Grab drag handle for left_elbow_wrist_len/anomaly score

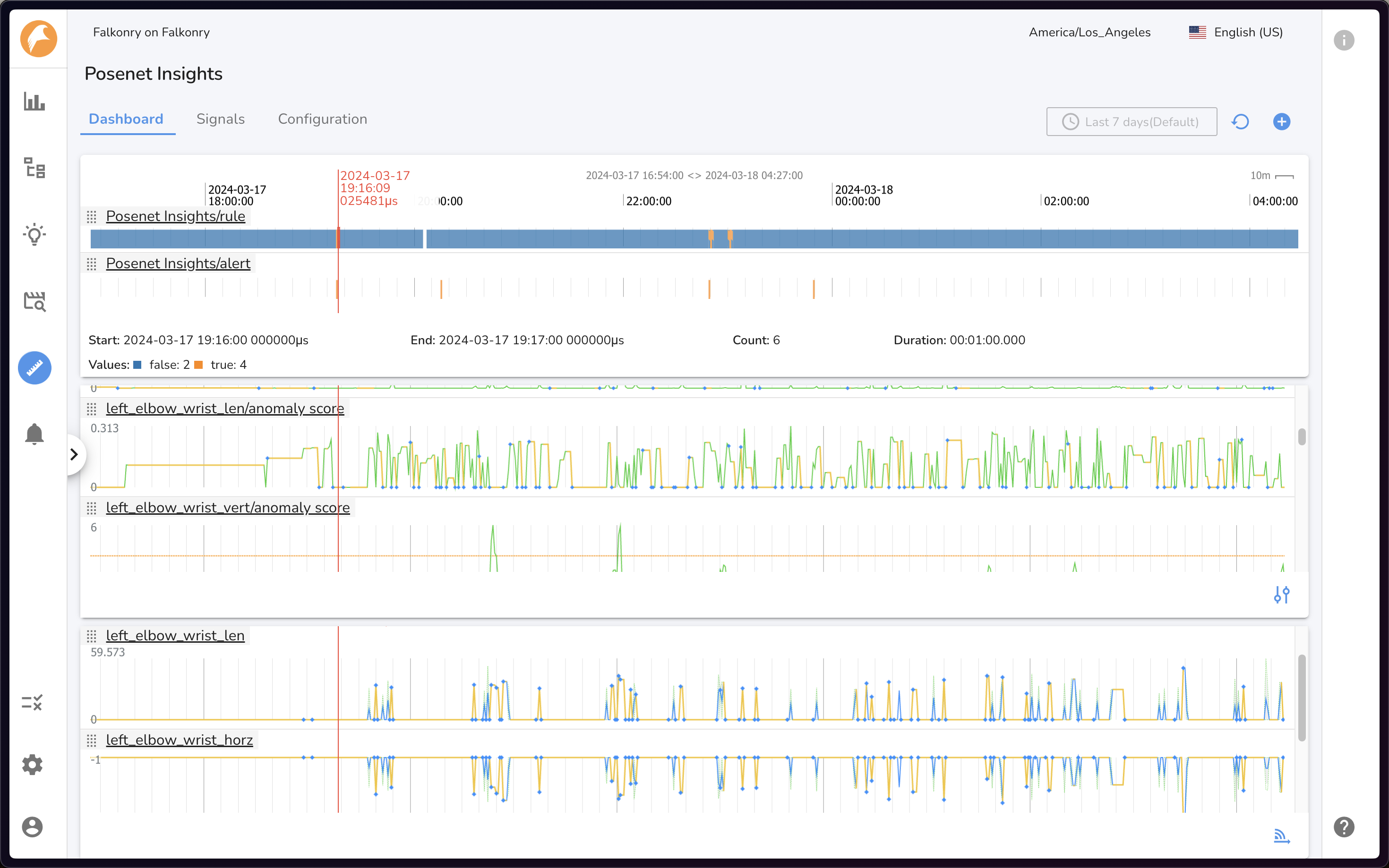[x=91, y=409]
